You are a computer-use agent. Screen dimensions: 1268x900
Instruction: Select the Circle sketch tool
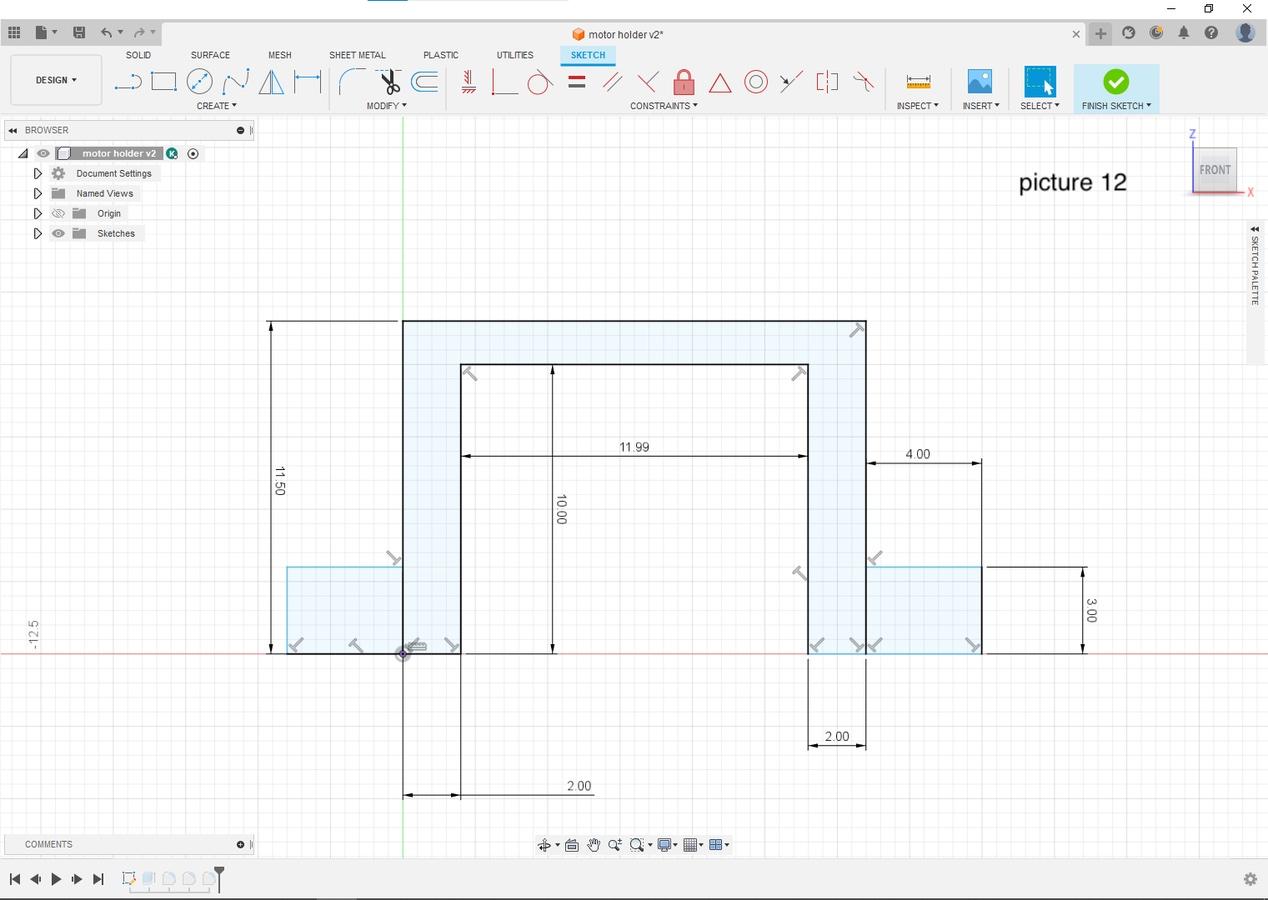199,82
